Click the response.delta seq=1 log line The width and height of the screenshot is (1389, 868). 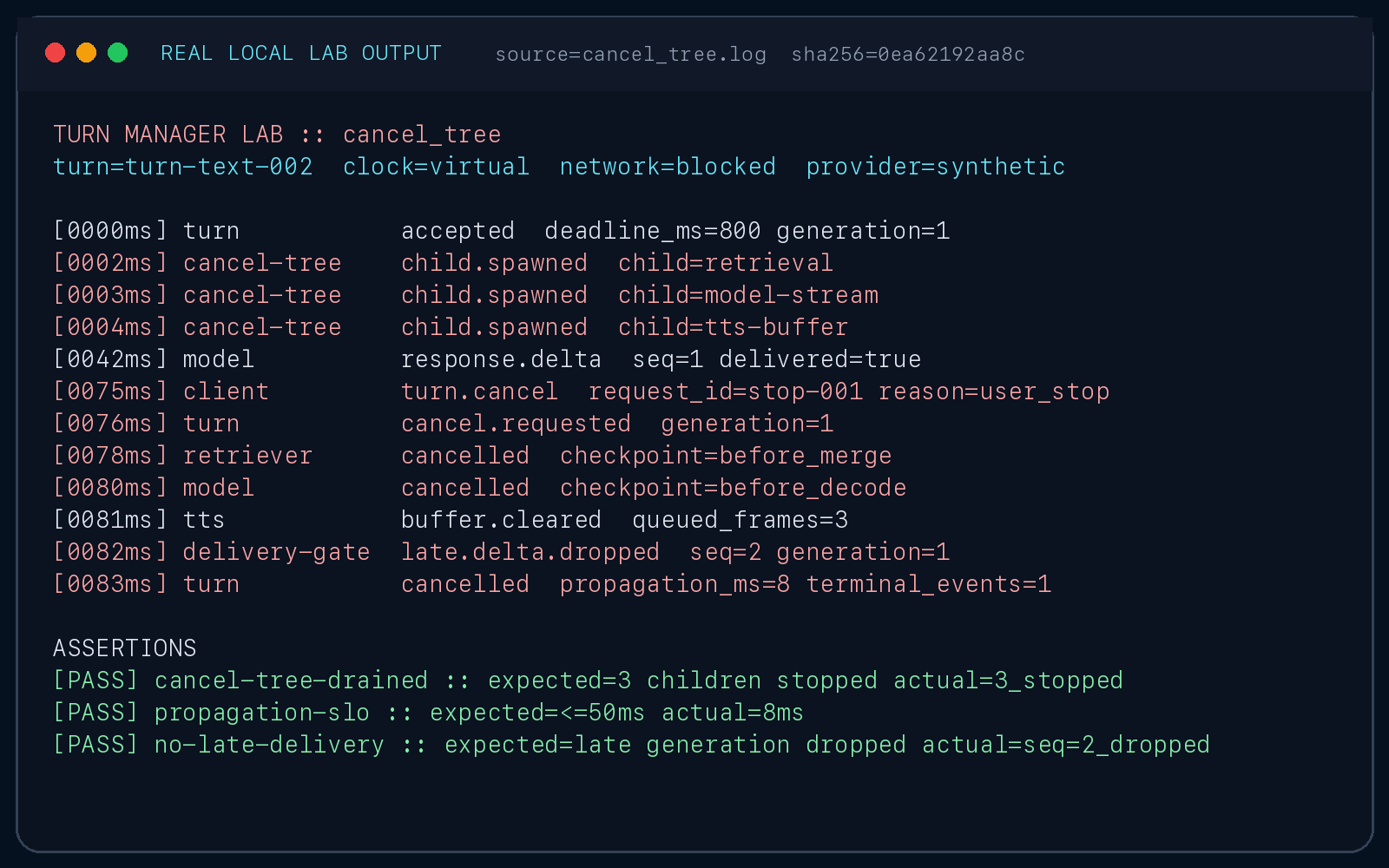click(487, 359)
